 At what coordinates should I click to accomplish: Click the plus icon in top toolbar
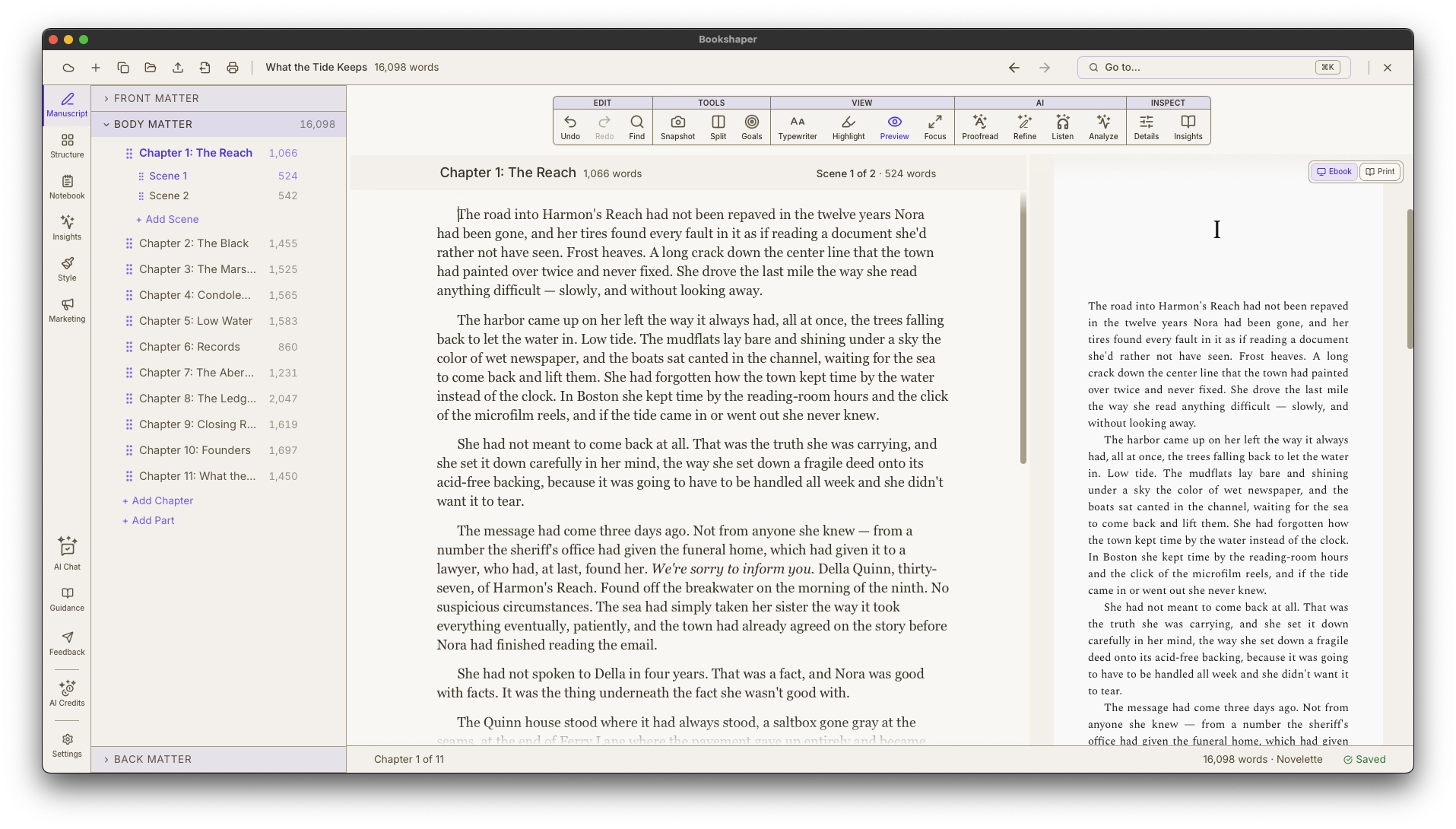click(96, 68)
